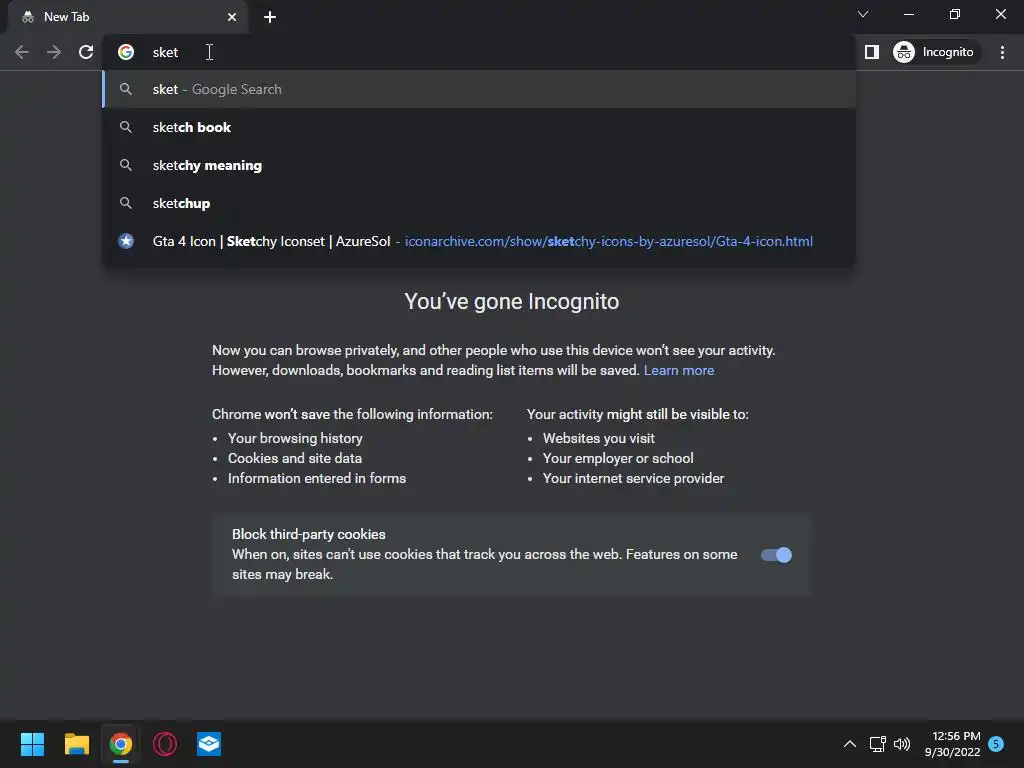Screen dimensions: 1024x768
Task: Click 'You've gone Incognito' heading
Action: pos(511,302)
